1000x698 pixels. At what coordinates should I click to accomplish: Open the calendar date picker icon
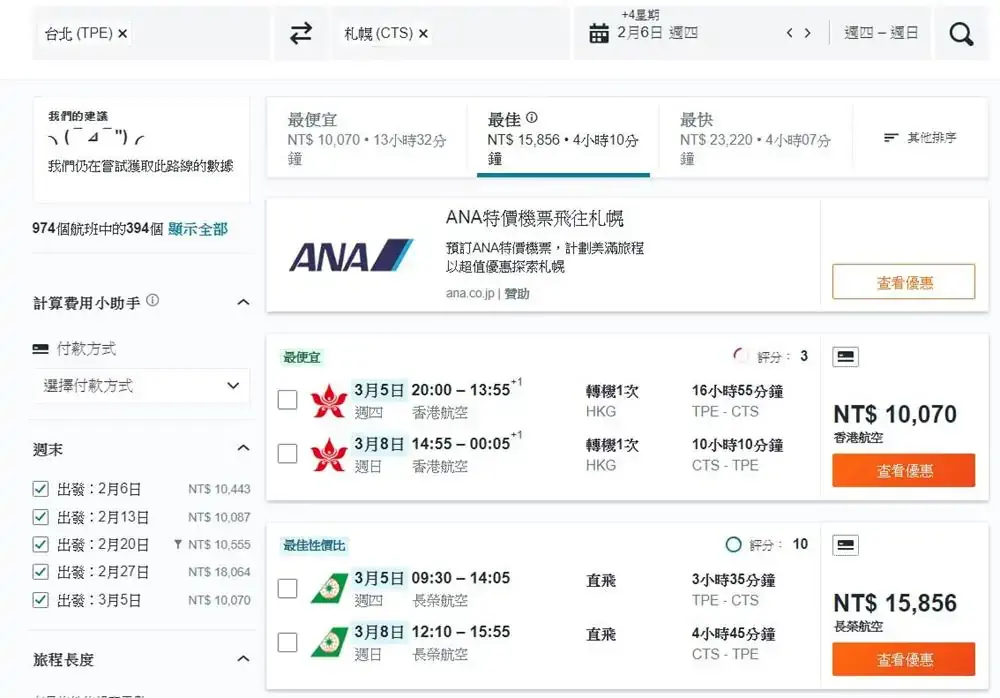(x=598, y=33)
